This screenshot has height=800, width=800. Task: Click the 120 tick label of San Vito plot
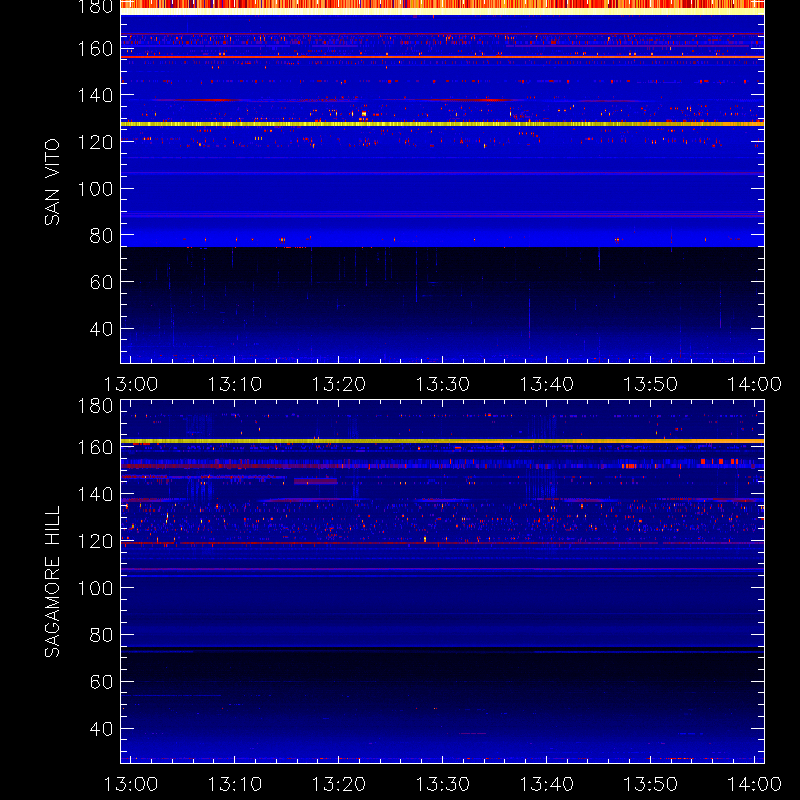[x=95, y=142]
